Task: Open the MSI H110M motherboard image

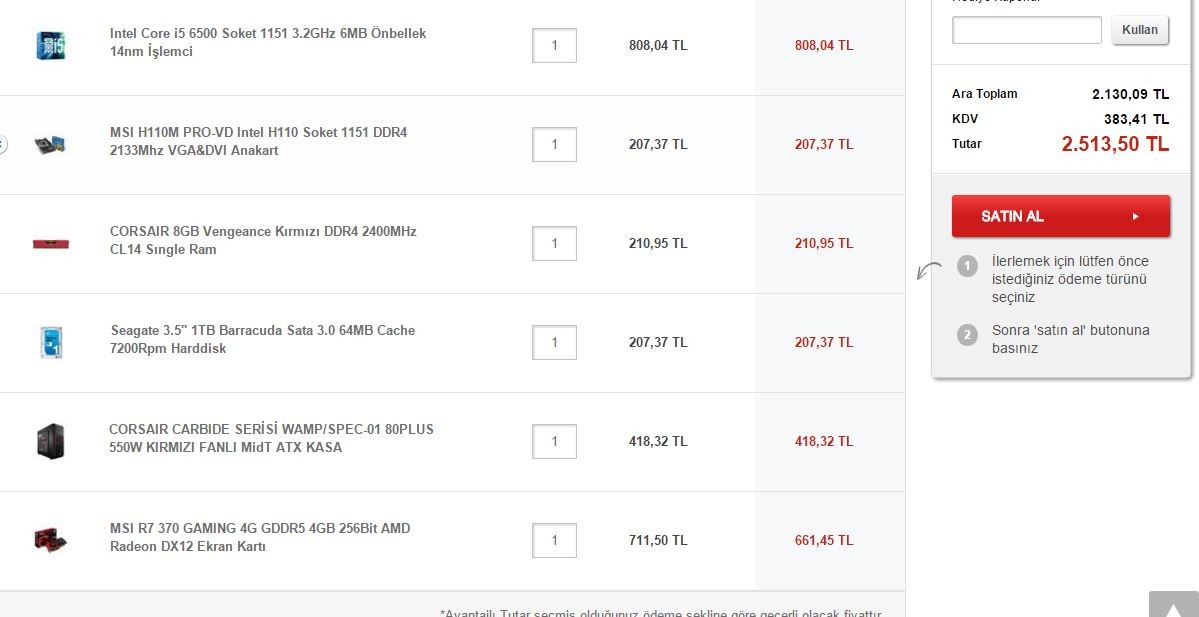Action: click(50, 144)
